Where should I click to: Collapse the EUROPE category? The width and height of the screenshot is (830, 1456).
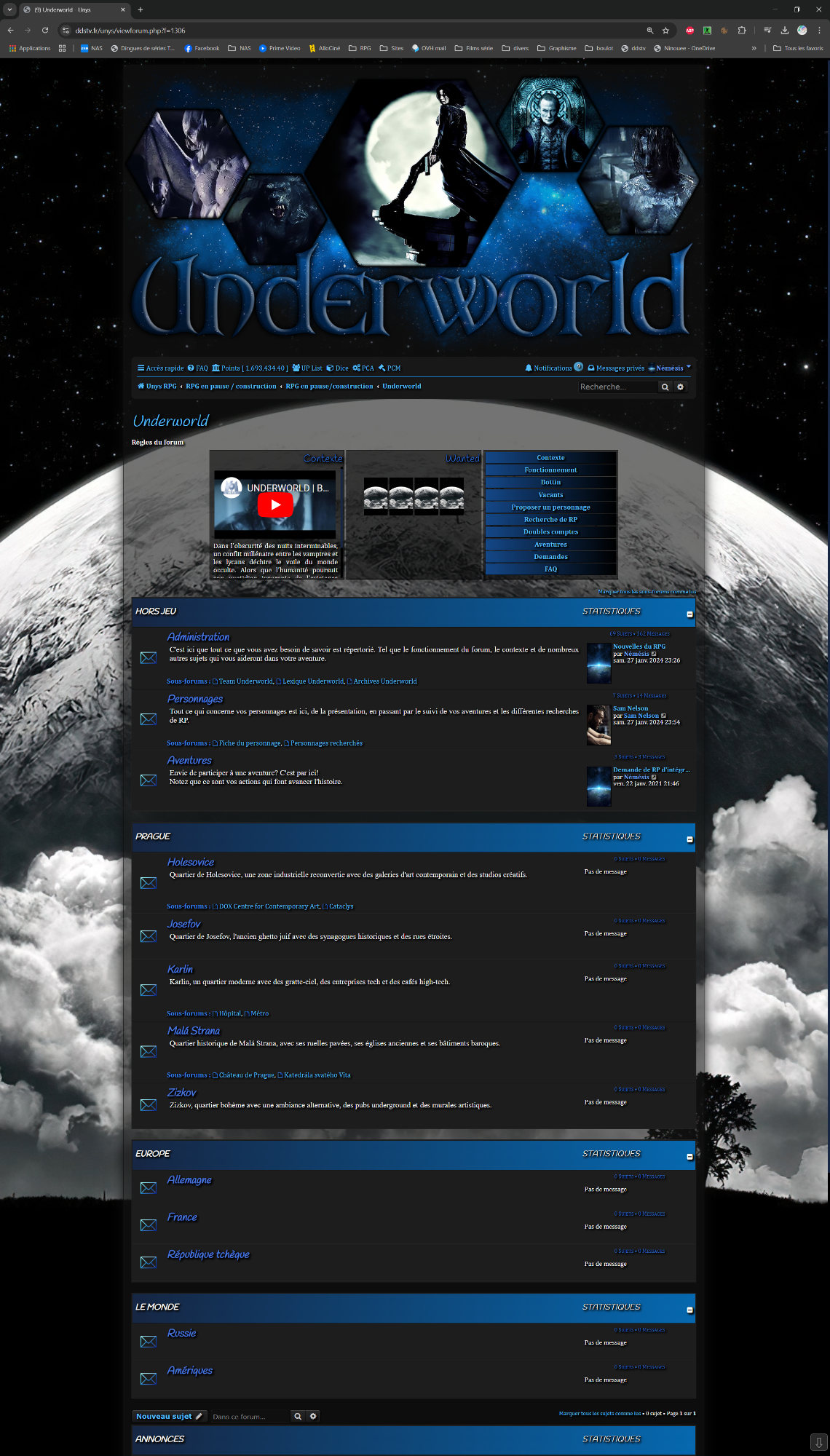[689, 1157]
